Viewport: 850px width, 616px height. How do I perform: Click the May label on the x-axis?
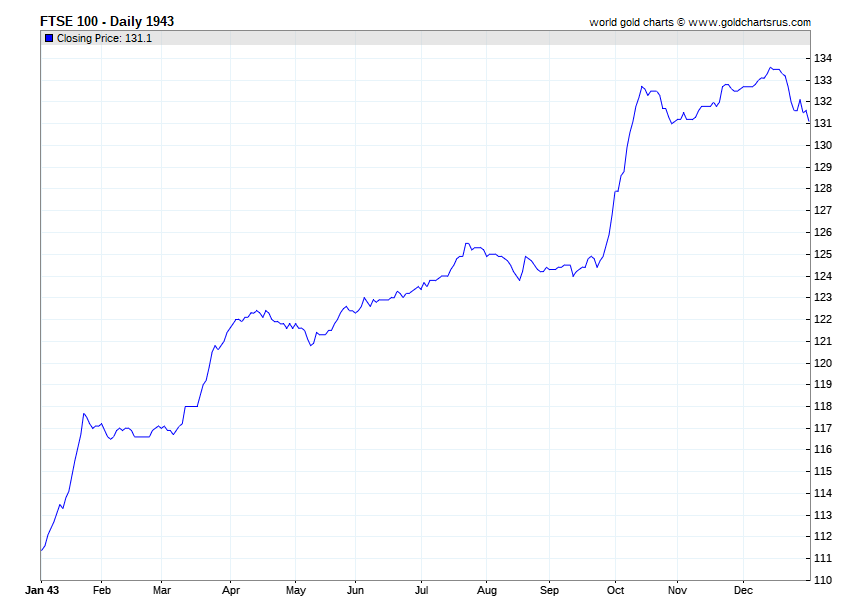tap(294, 590)
